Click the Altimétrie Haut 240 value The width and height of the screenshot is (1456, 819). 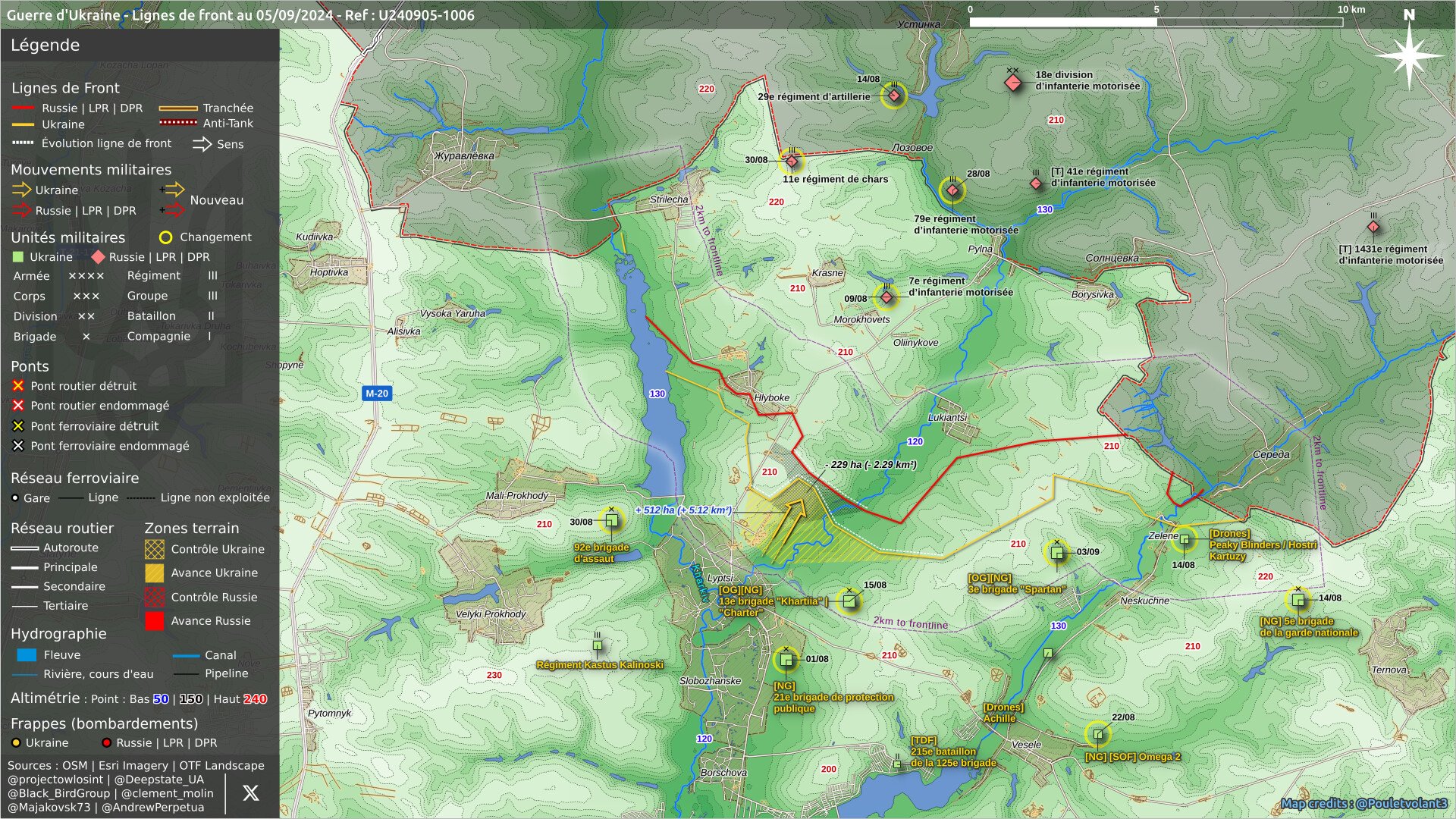coord(255,699)
